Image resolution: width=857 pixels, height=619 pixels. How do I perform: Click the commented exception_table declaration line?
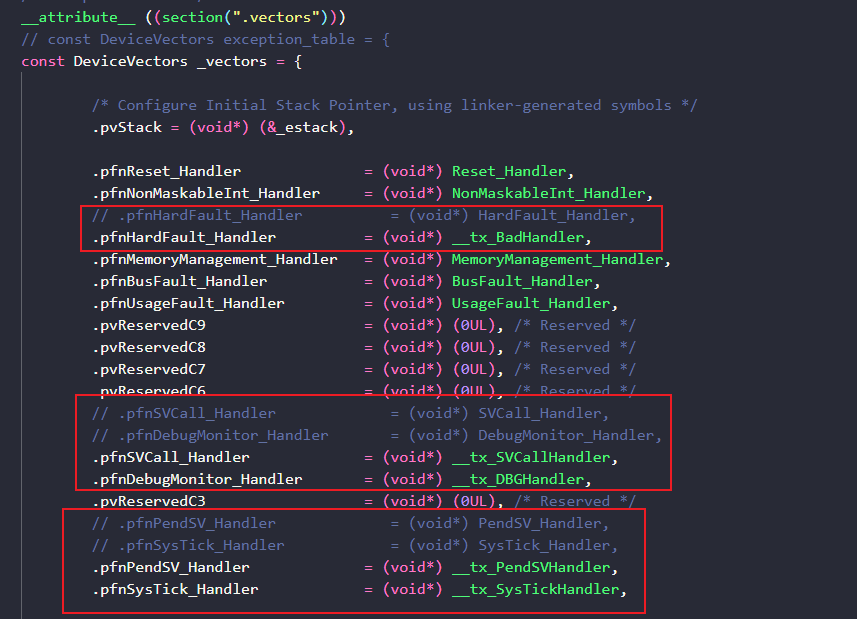(x=205, y=39)
